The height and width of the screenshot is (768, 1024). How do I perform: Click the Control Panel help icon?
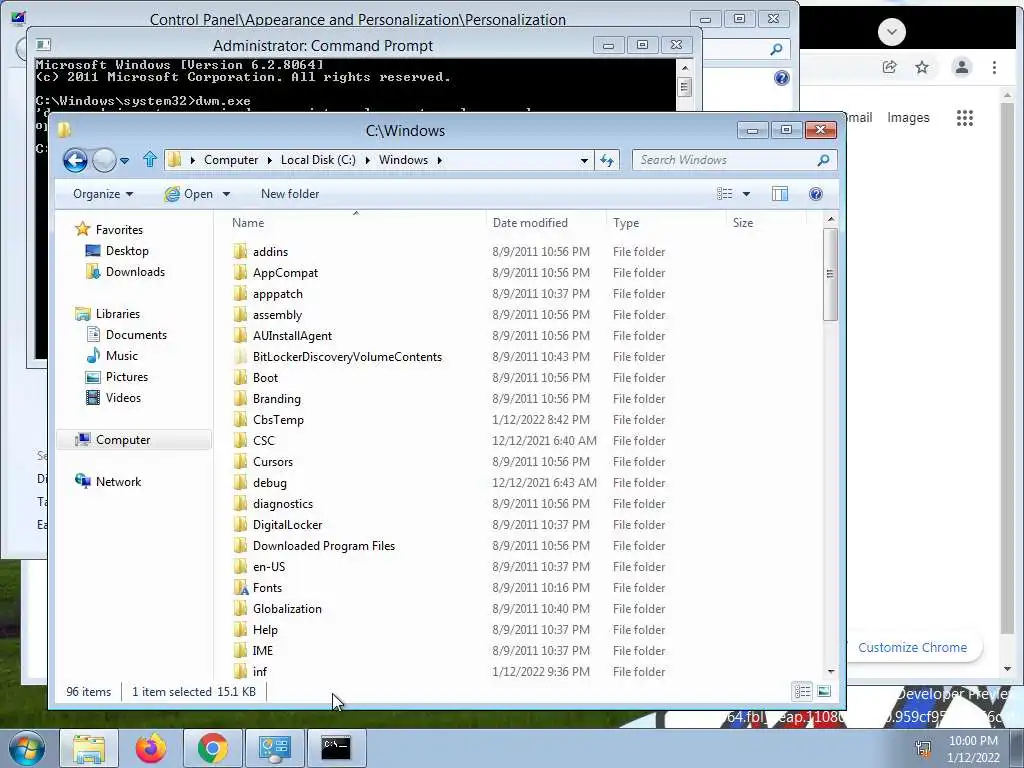coord(782,78)
